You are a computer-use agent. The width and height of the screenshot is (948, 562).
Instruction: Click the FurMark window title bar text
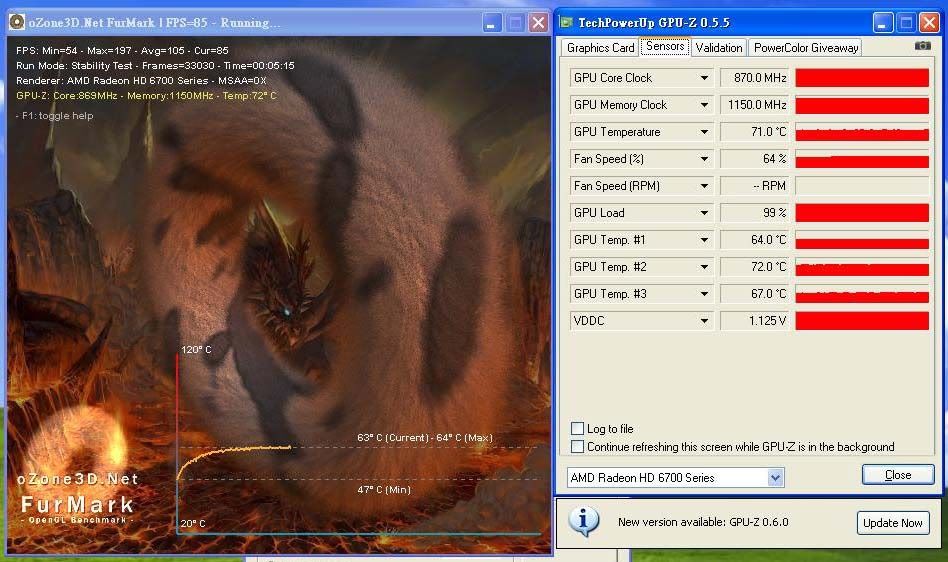(155, 23)
